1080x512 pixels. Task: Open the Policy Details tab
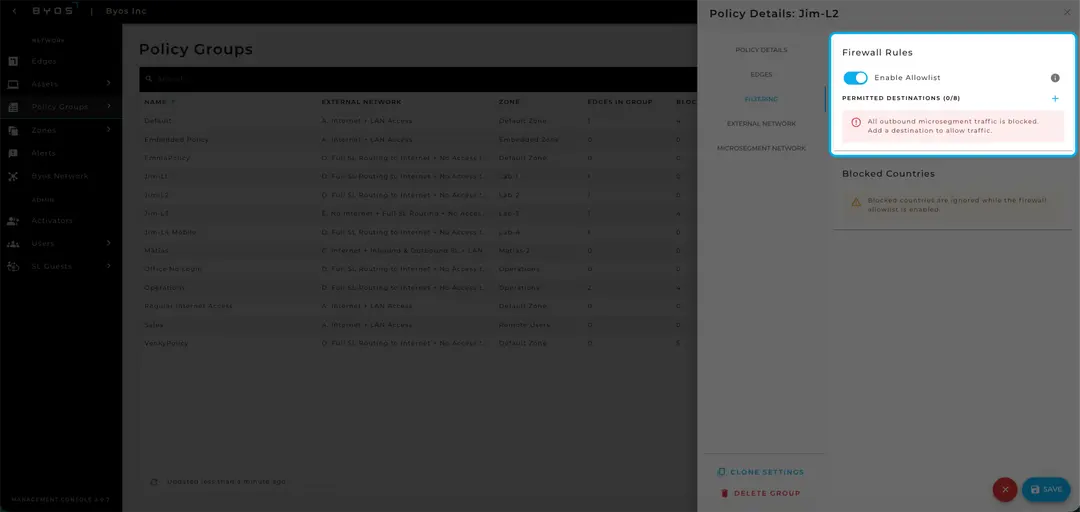[x=761, y=50]
